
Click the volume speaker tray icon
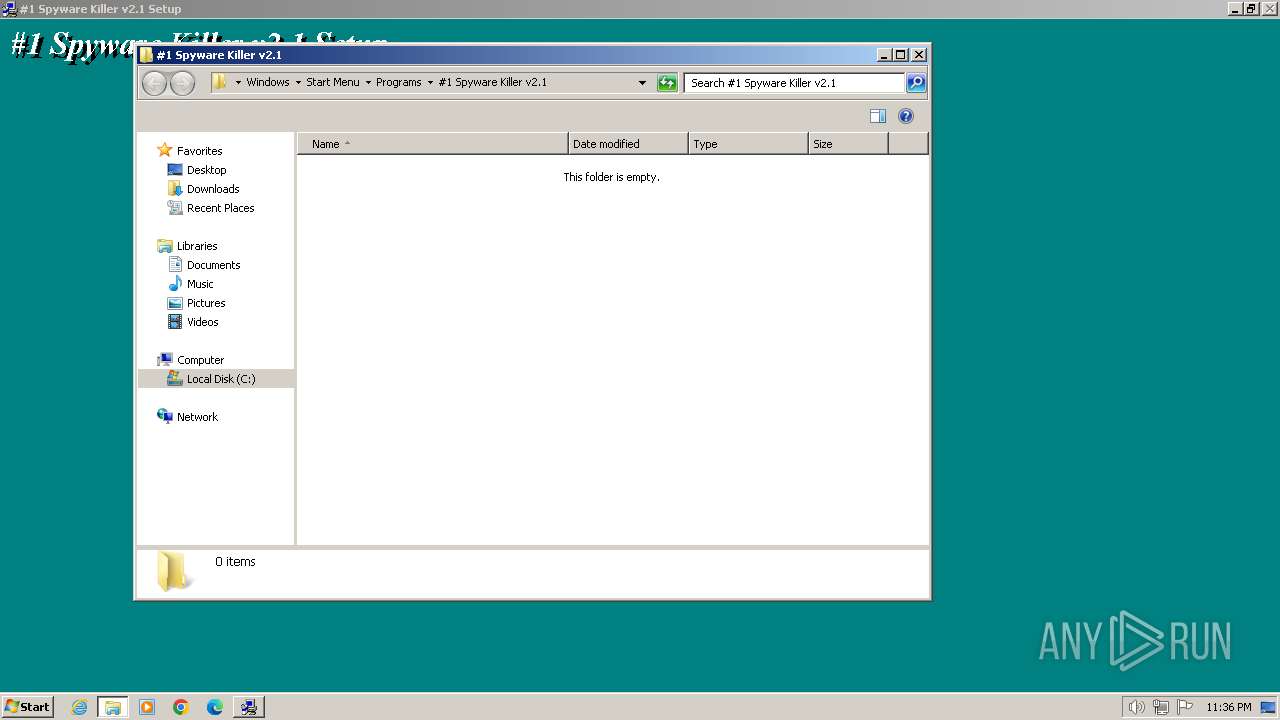tap(1137, 707)
